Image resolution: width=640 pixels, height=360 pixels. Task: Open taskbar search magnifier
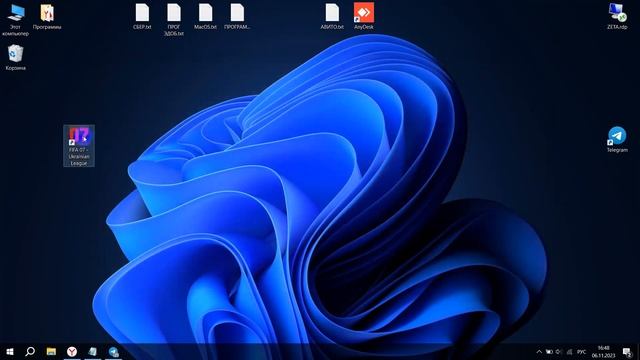coord(30,351)
